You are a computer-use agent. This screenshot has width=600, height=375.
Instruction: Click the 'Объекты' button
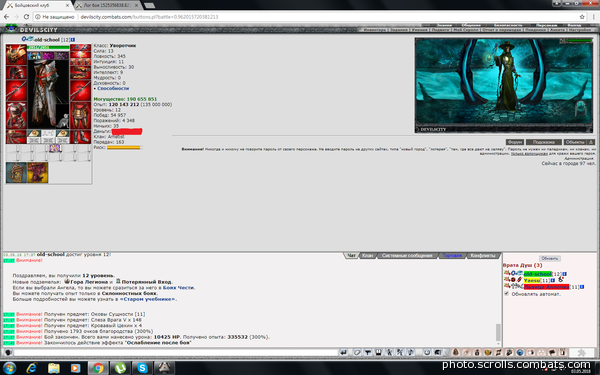tap(574, 142)
